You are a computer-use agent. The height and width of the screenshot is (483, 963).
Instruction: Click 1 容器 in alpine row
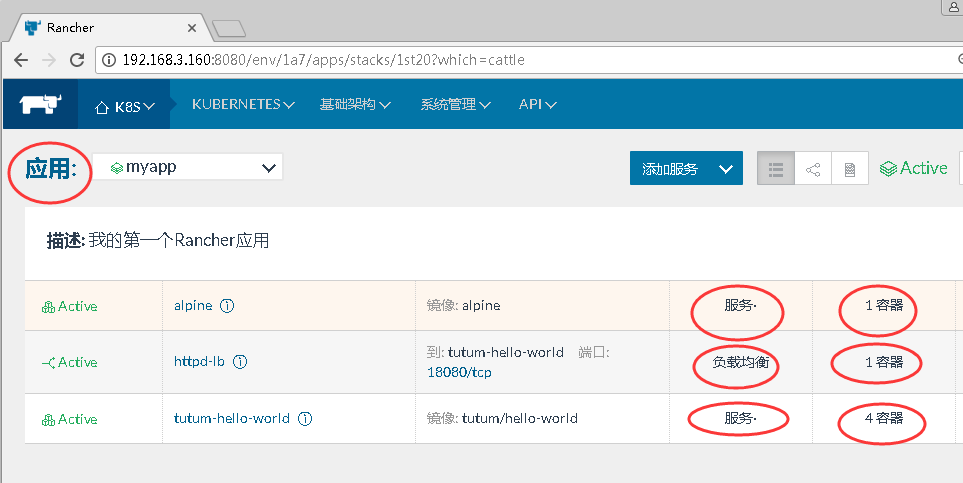(884, 305)
